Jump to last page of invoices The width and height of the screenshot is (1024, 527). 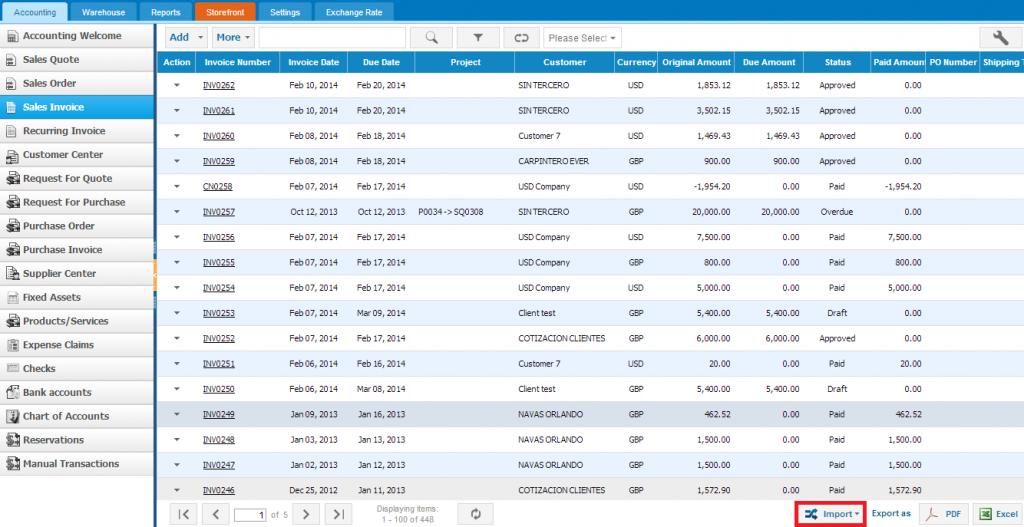pyautogui.click(x=338, y=515)
